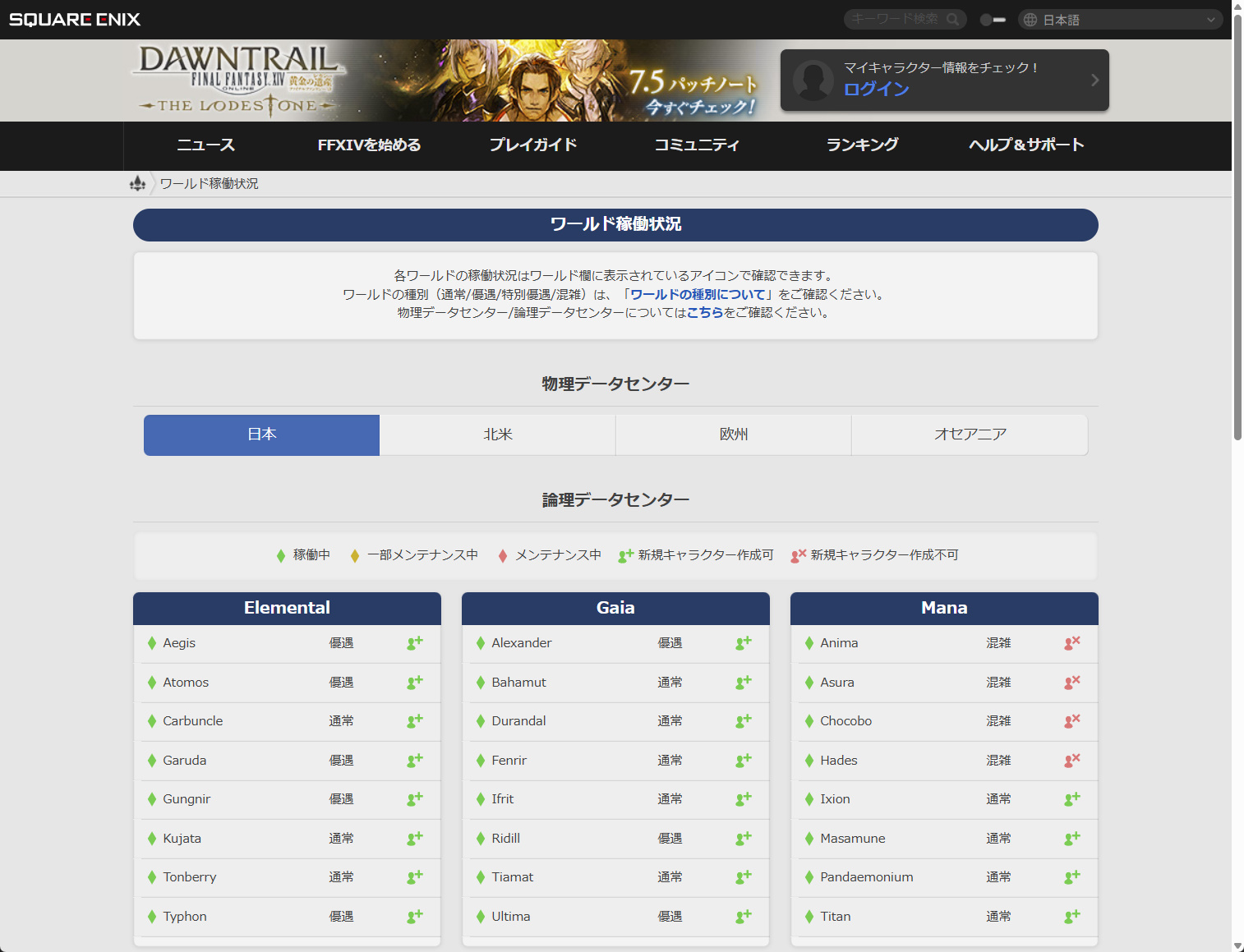Open the プレイガイド navigation menu
1244x952 pixels.
click(x=533, y=145)
